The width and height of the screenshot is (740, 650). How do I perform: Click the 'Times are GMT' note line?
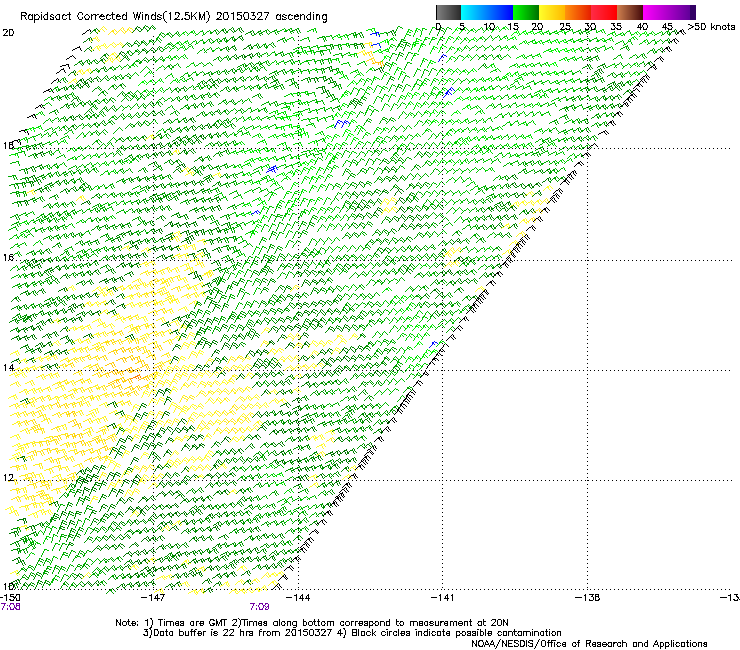pos(312,623)
